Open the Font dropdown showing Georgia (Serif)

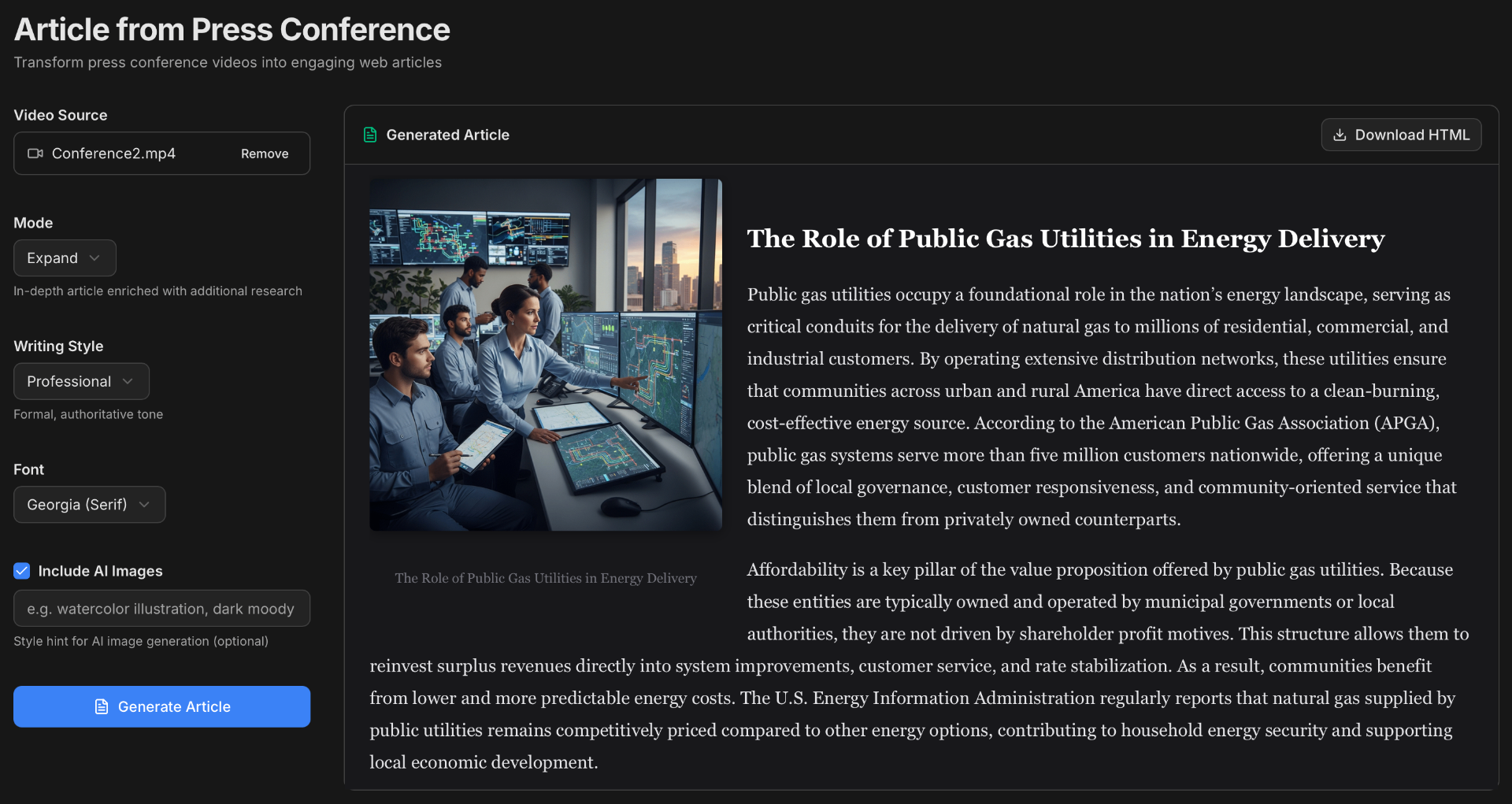[x=90, y=505]
